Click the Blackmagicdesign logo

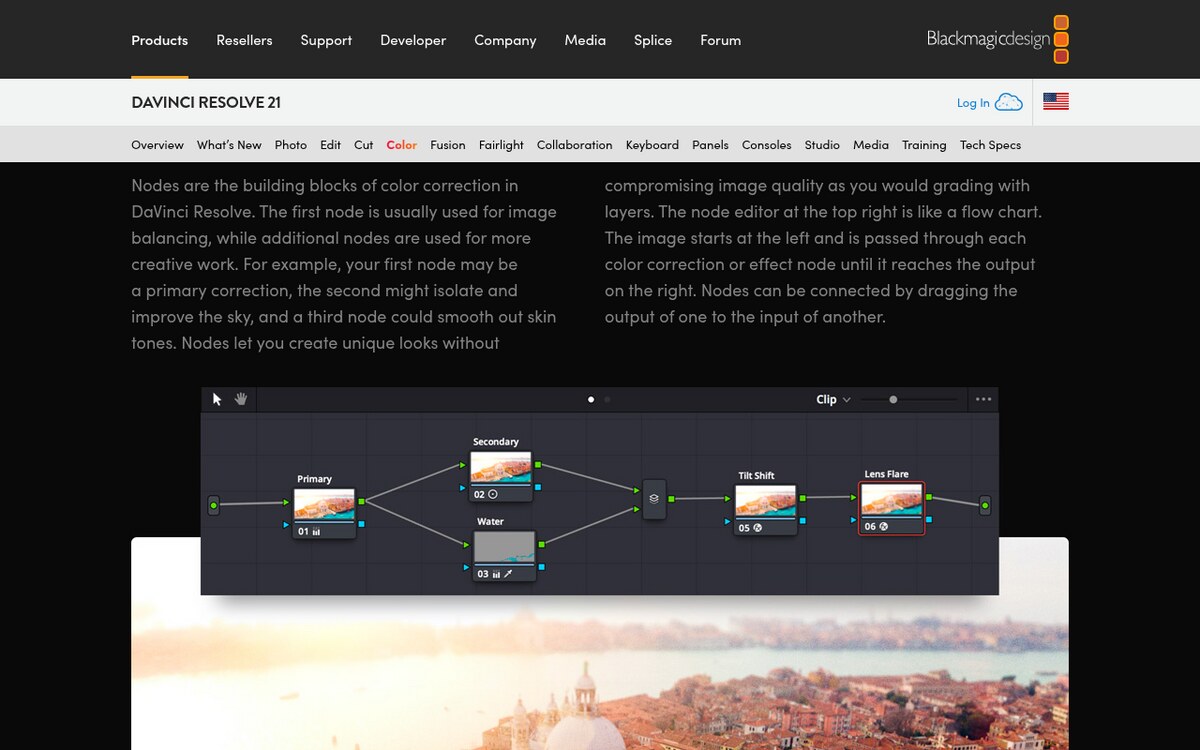pyautogui.click(x=998, y=39)
